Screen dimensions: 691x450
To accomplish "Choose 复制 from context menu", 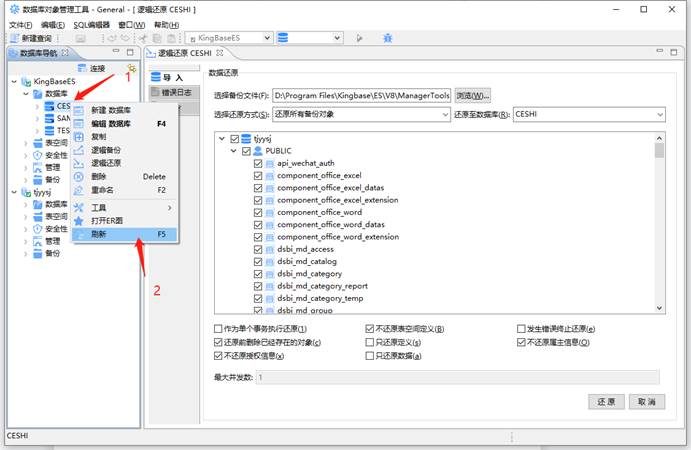I will pos(125,137).
